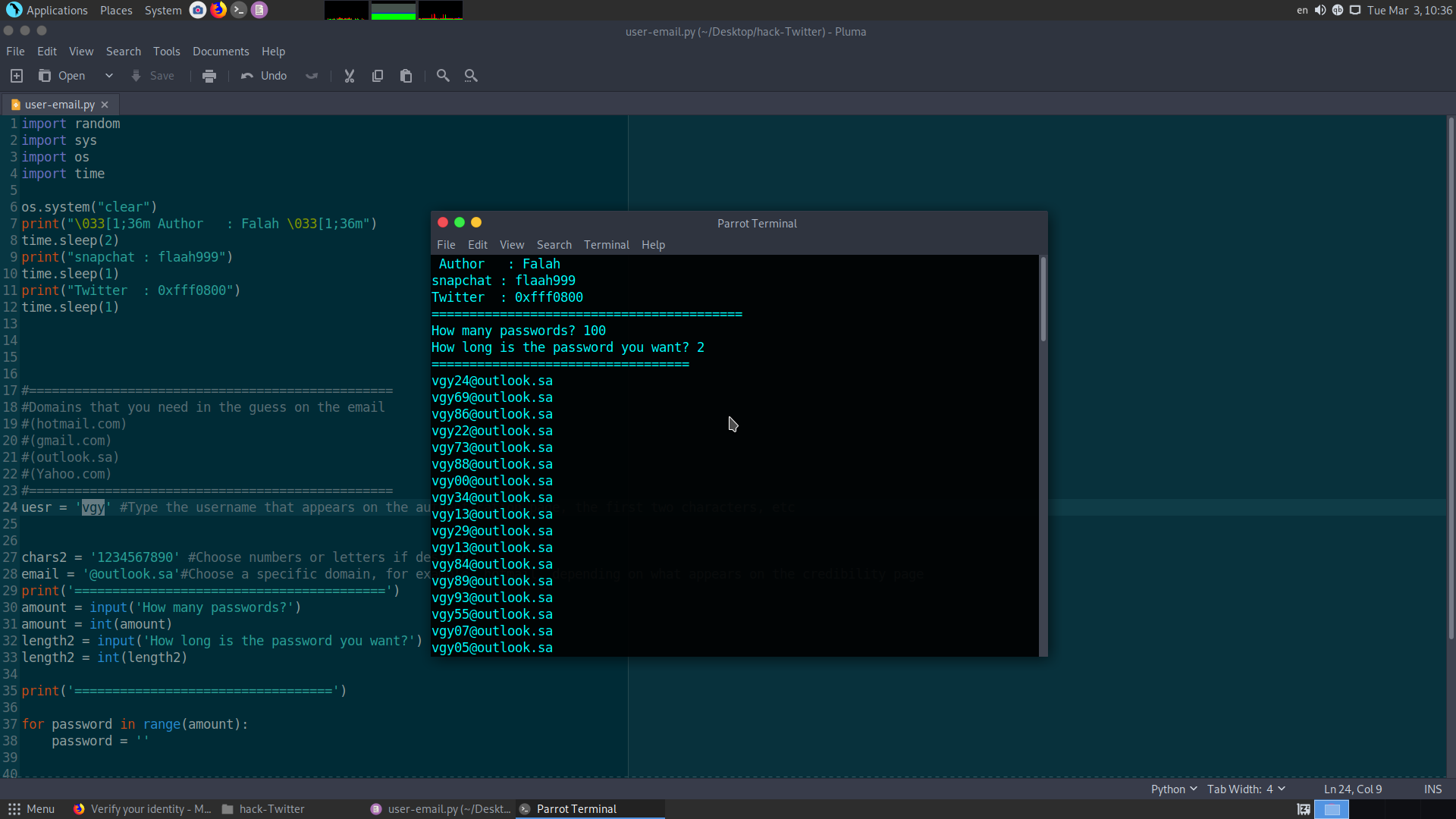Click the Find magnifier icon
1456x819 pixels.
coord(443,76)
